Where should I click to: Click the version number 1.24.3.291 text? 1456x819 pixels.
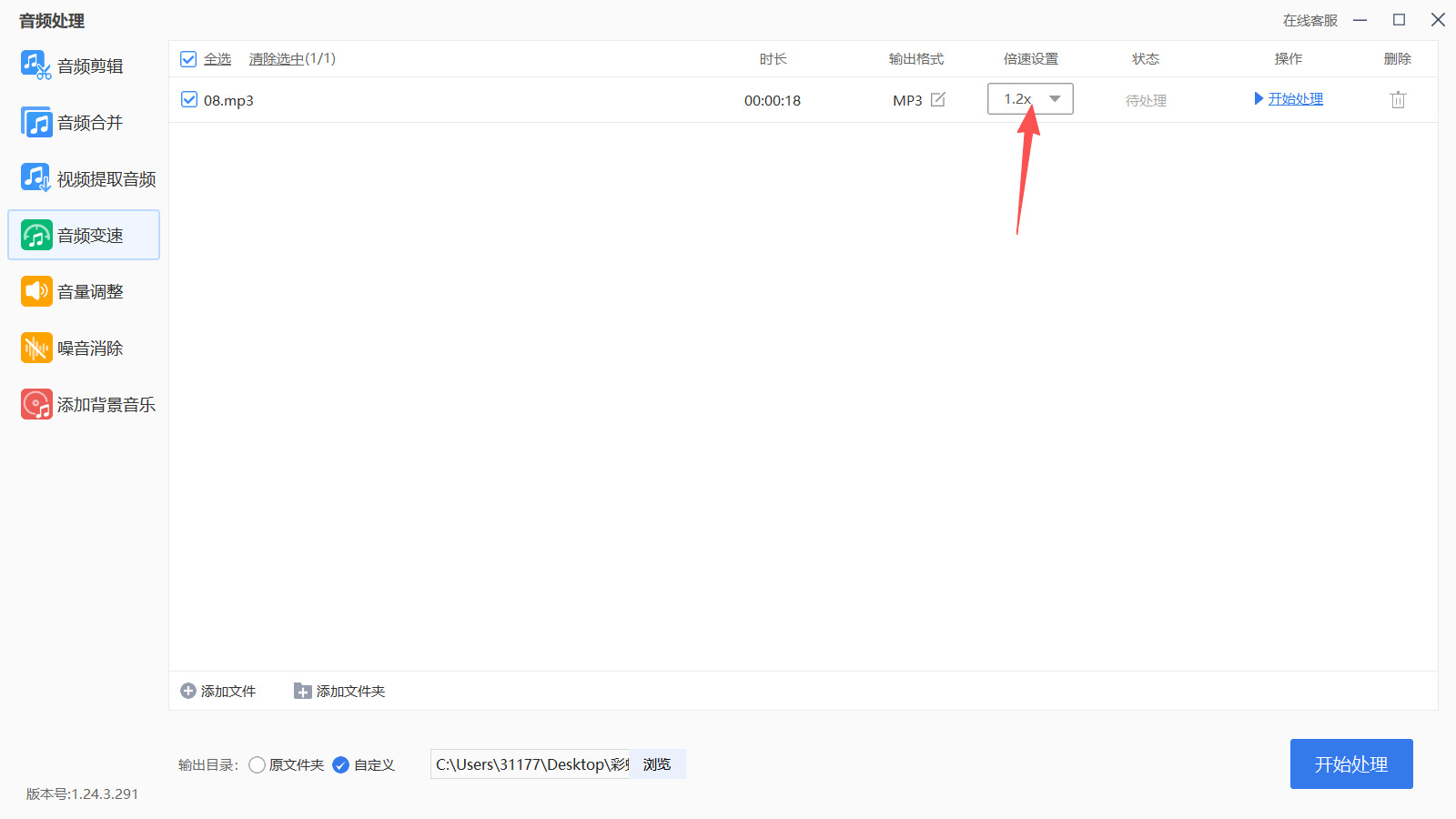(x=83, y=794)
